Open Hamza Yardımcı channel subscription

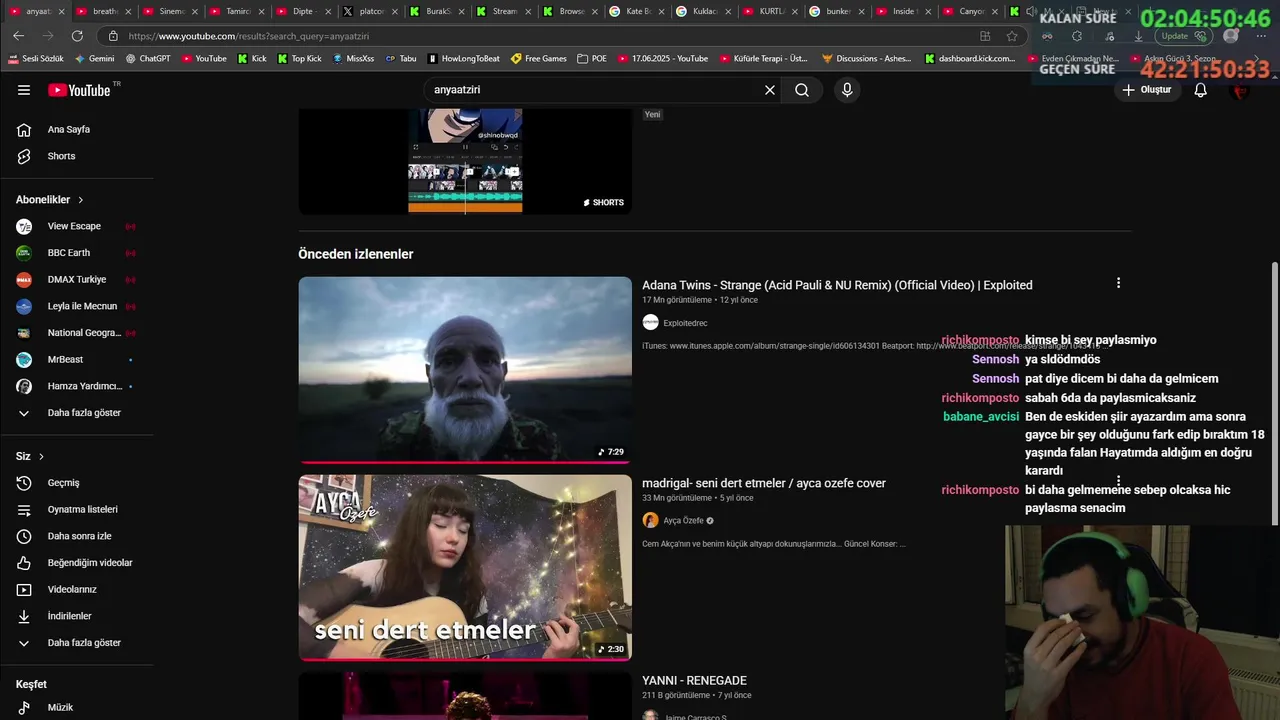click(x=77, y=386)
